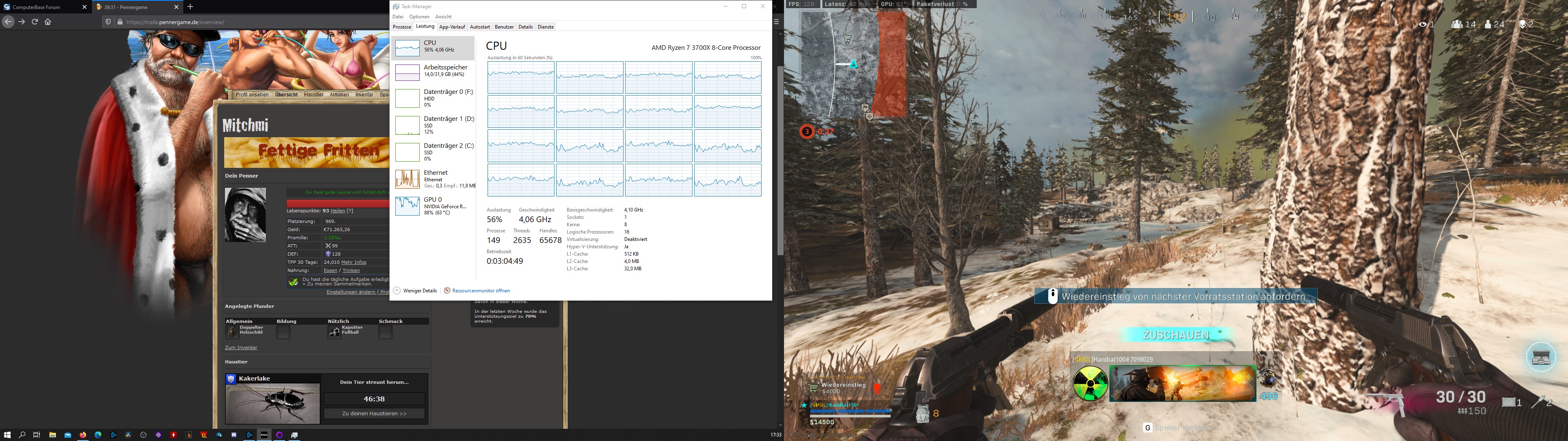
Task: Switch to the Prozesse tab
Action: pos(402,27)
